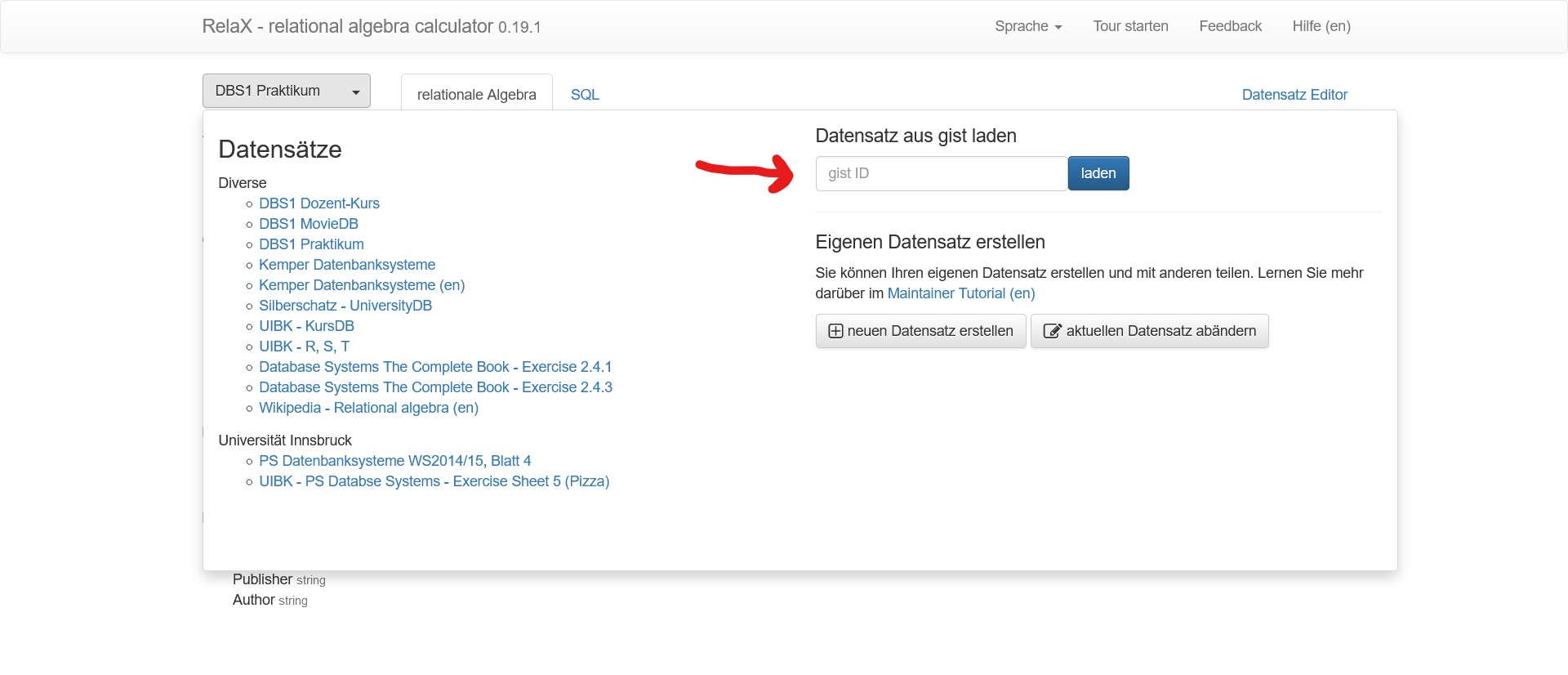Open the Feedback page
The width and height of the screenshot is (1568, 675).
[1230, 26]
